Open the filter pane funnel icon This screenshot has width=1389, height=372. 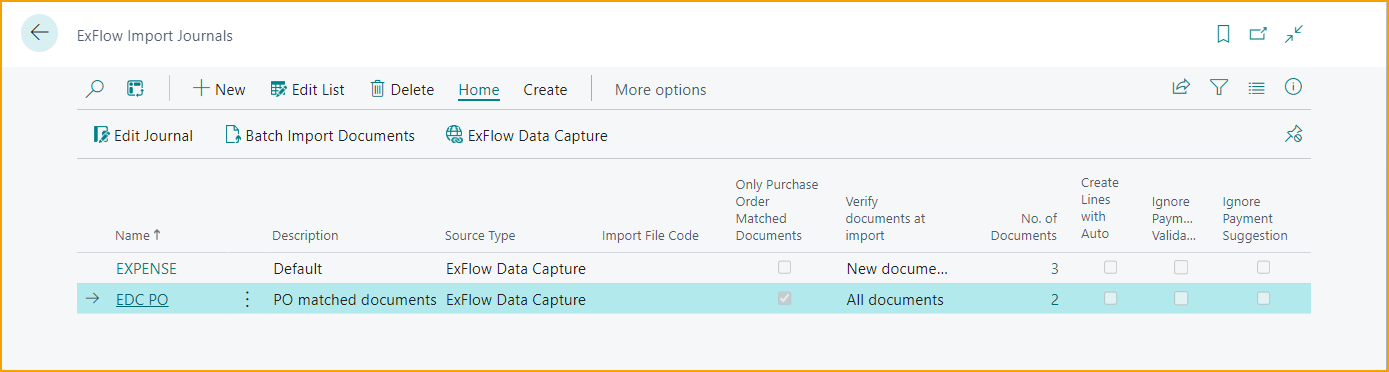point(1219,88)
